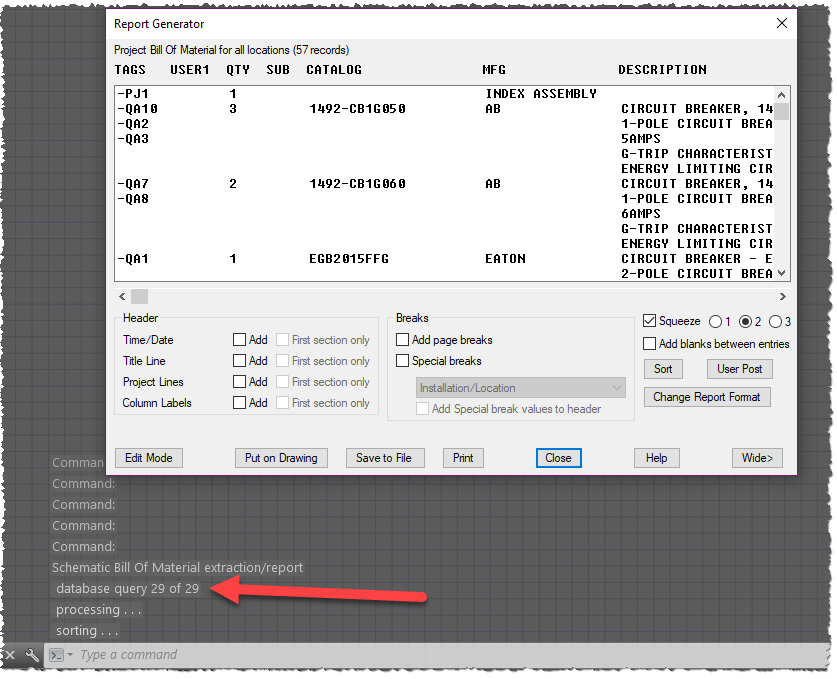Click the Wide> button
This screenshot has width=837, height=679.
tap(759, 458)
